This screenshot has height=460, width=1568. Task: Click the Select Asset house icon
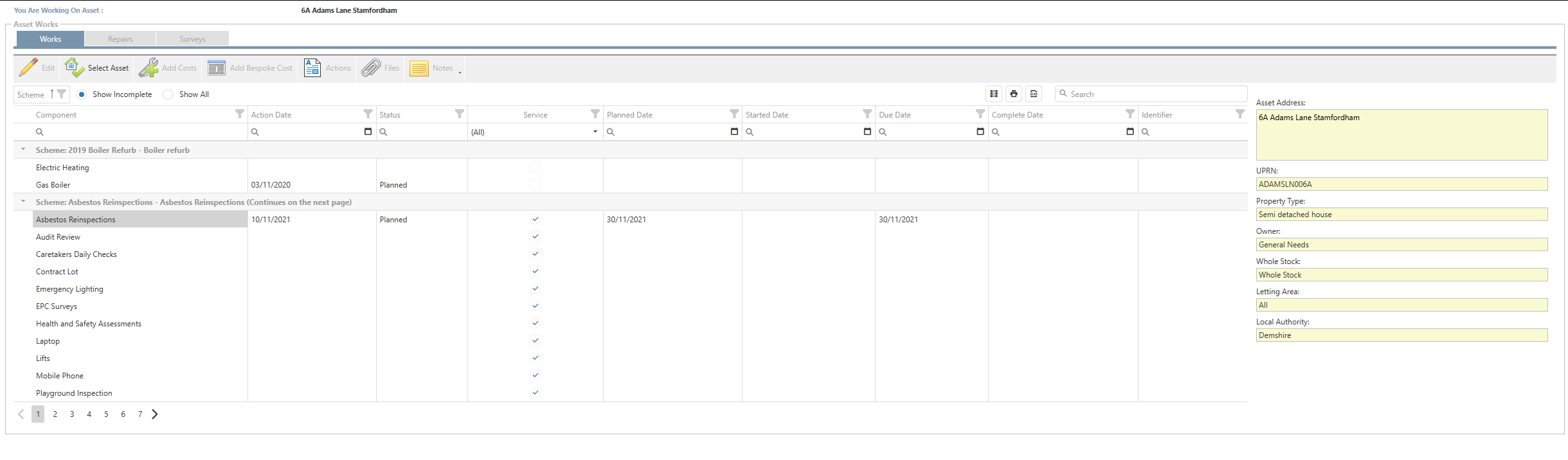[74, 67]
